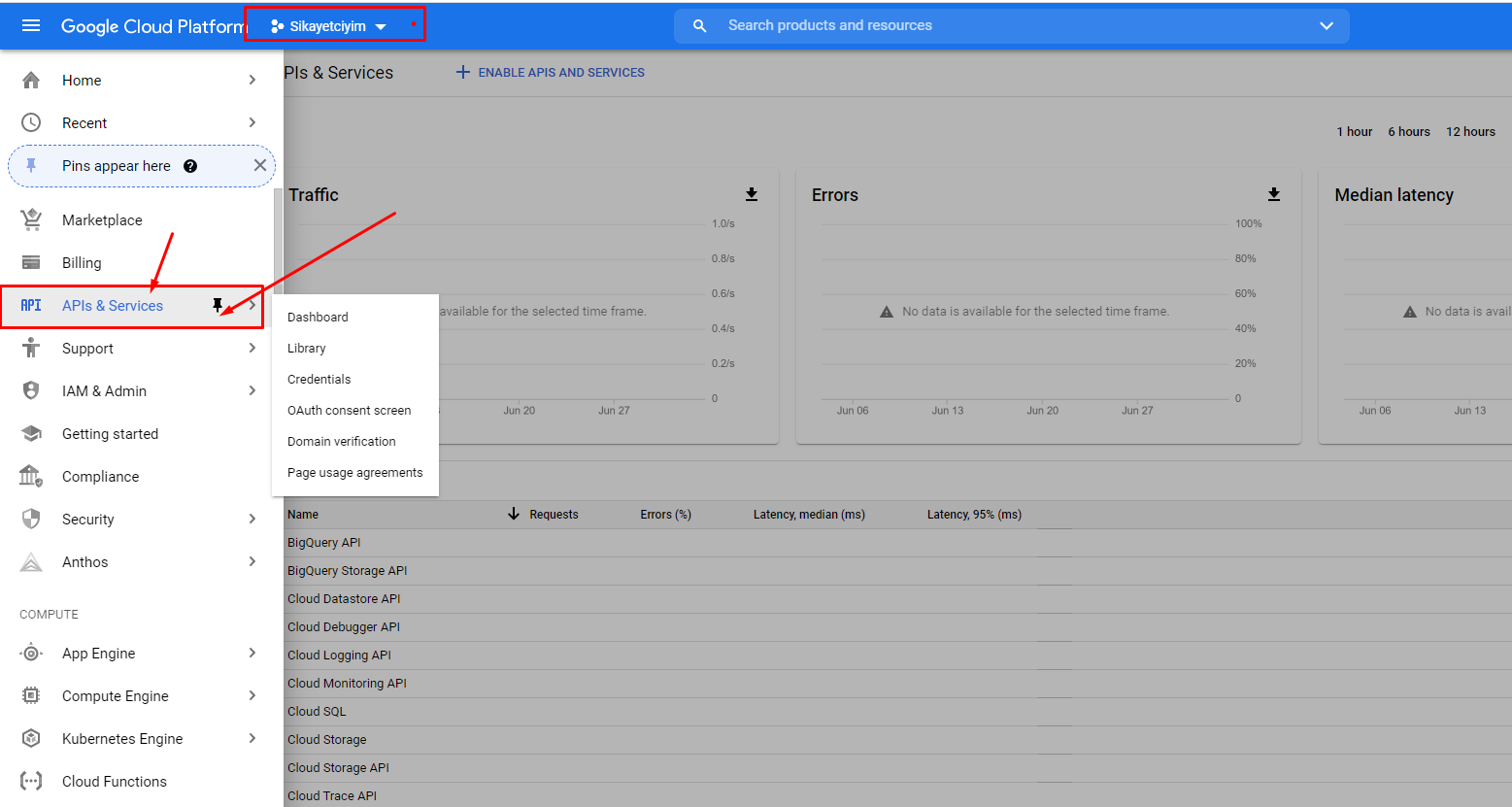Download the Errors chart data
Viewport: 1512px width, 807px height.
click(x=1274, y=194)
